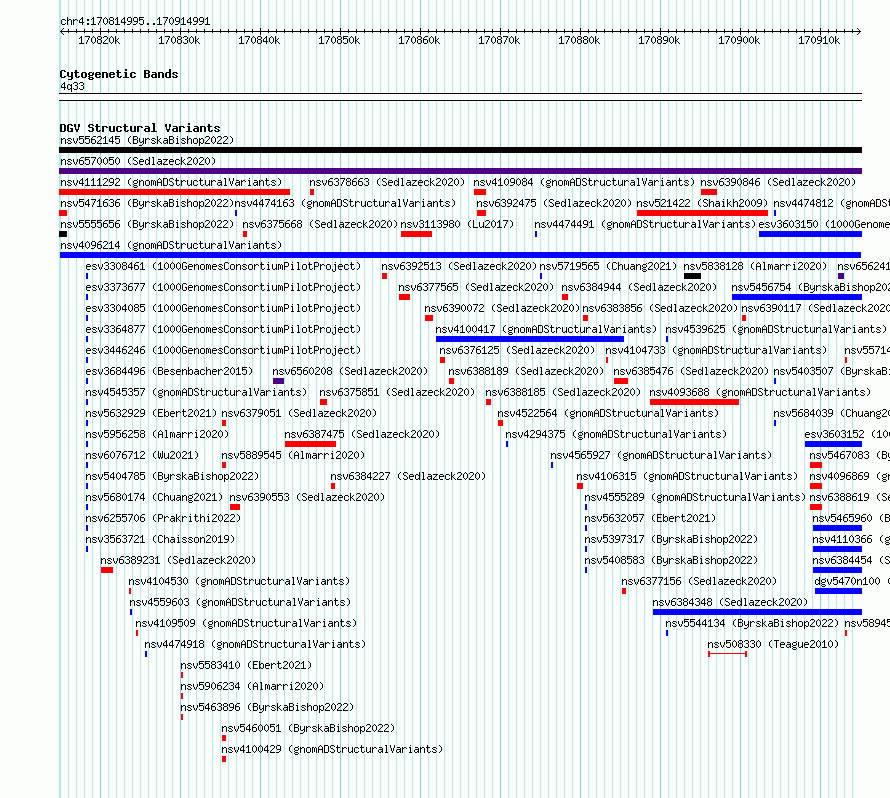Select nsv521422 (Shaikh2009) label
Image resolution: width=890 pixels, height=798 pixels.
click(x=702, y=203)
